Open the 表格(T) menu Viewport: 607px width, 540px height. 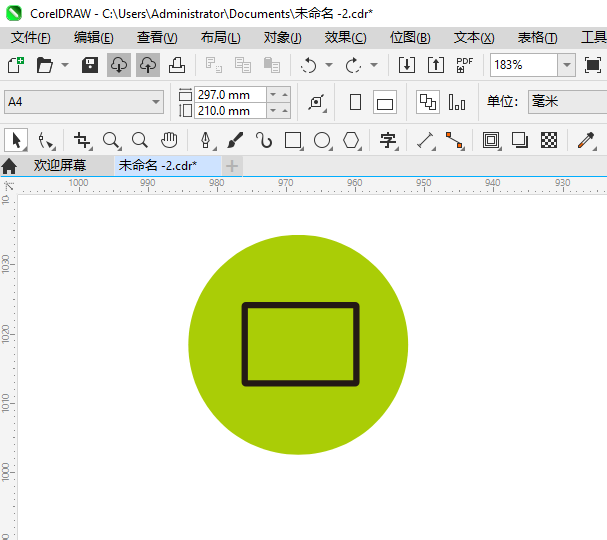click(538, 38)
